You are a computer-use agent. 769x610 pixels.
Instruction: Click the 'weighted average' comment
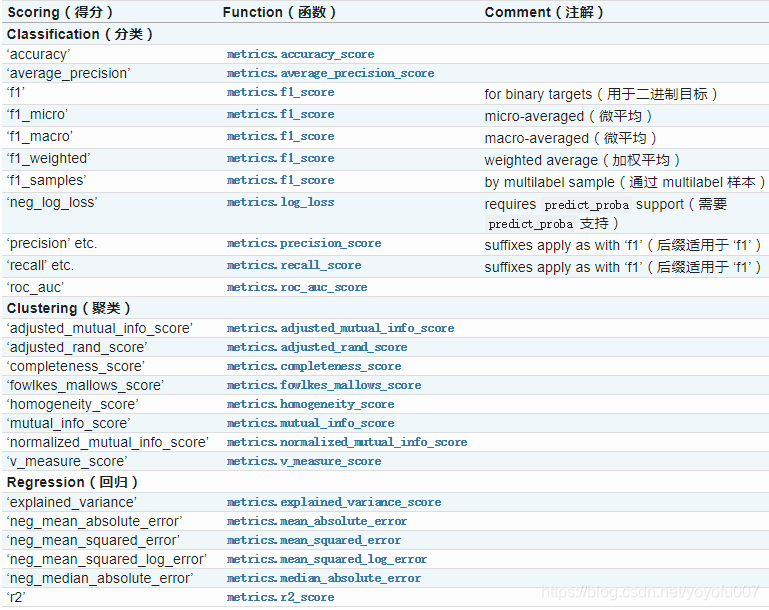(x=582, y=160)
